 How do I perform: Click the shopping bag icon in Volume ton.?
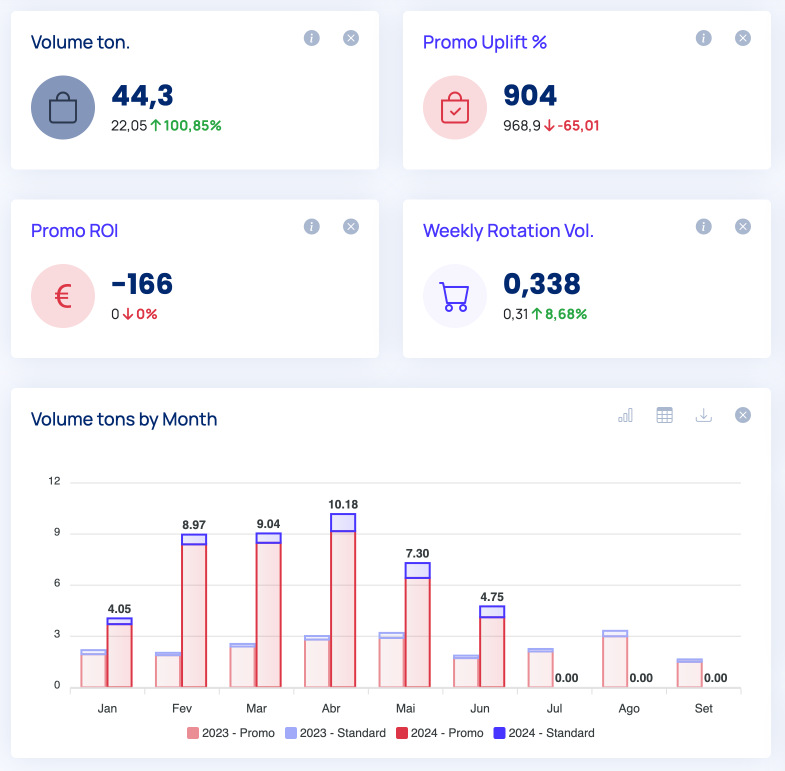tap(63, 107)
